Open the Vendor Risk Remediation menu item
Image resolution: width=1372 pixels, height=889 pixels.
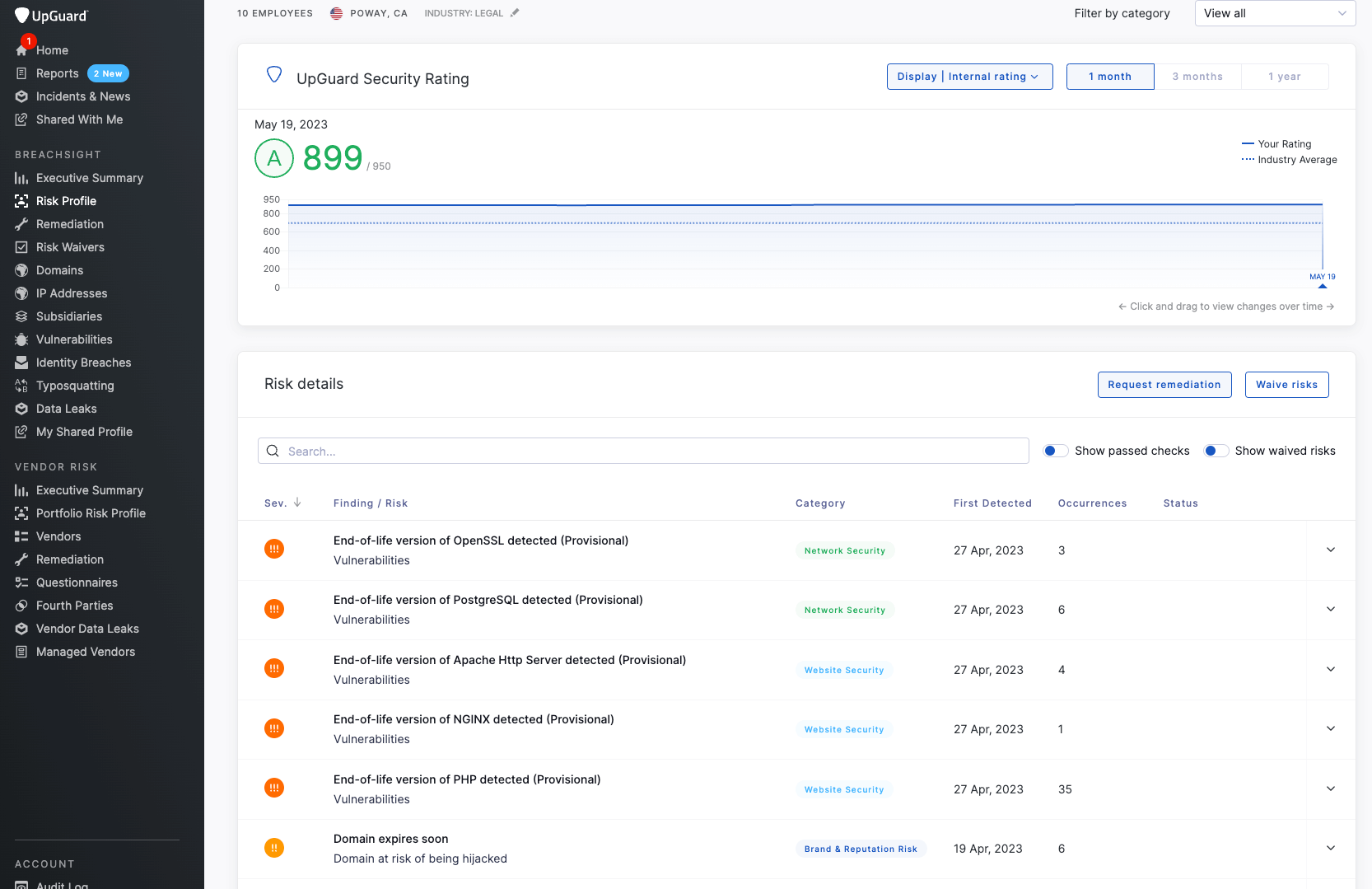pos(70,559)
